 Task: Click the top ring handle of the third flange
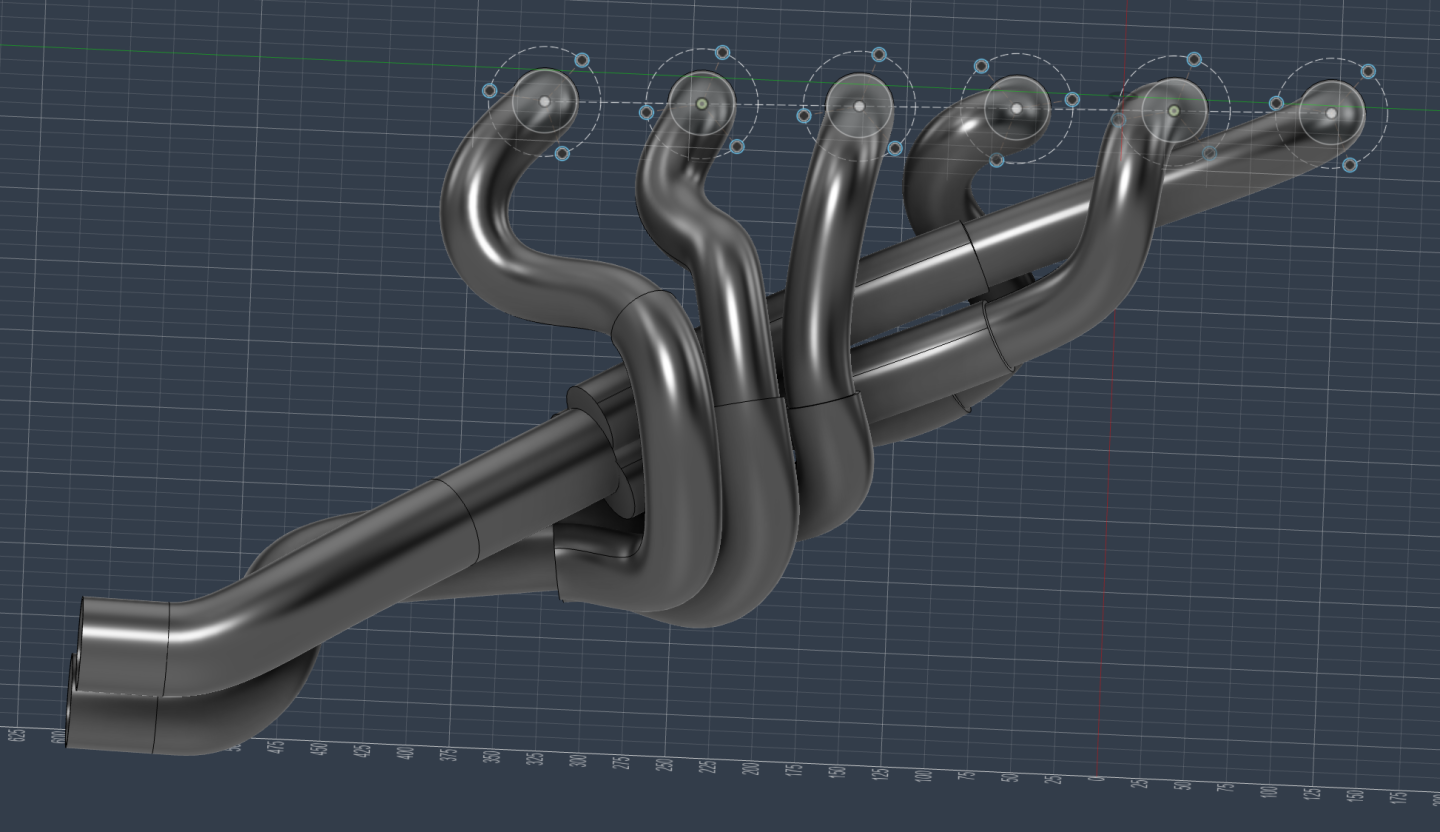point(879,54)
